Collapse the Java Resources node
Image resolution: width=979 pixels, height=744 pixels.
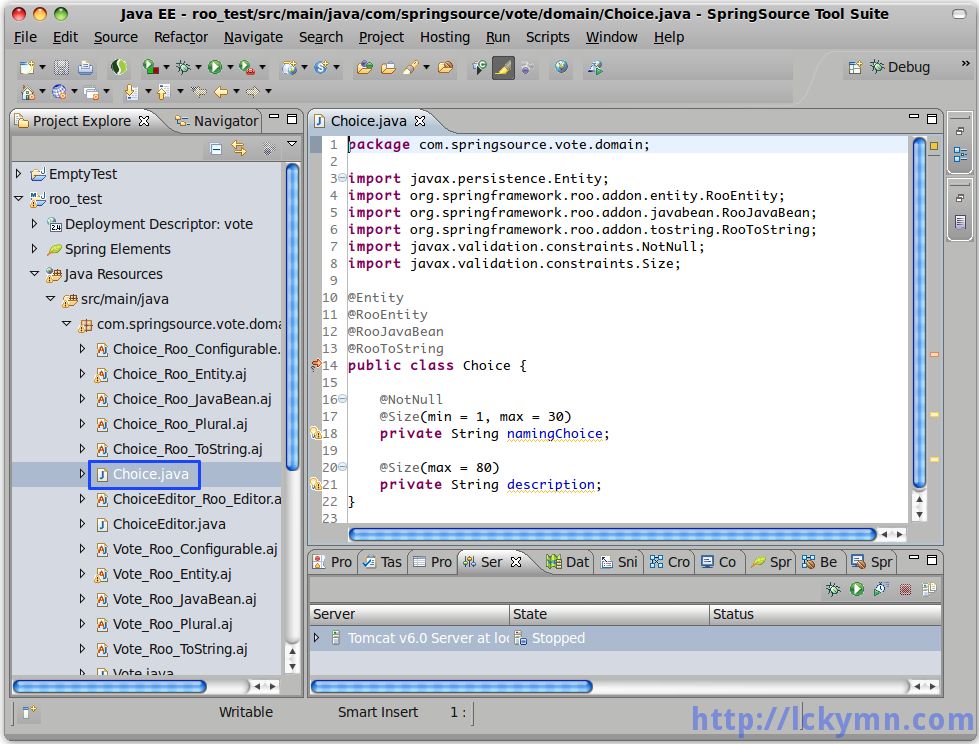point(34,273)
